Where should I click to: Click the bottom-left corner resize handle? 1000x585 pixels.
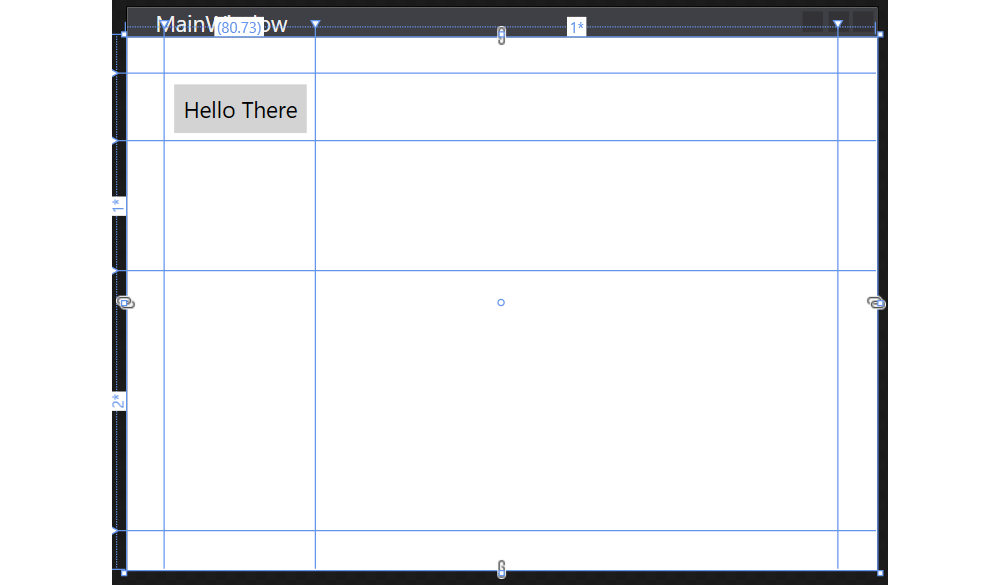pyautogui.click(x=124, y=573)
